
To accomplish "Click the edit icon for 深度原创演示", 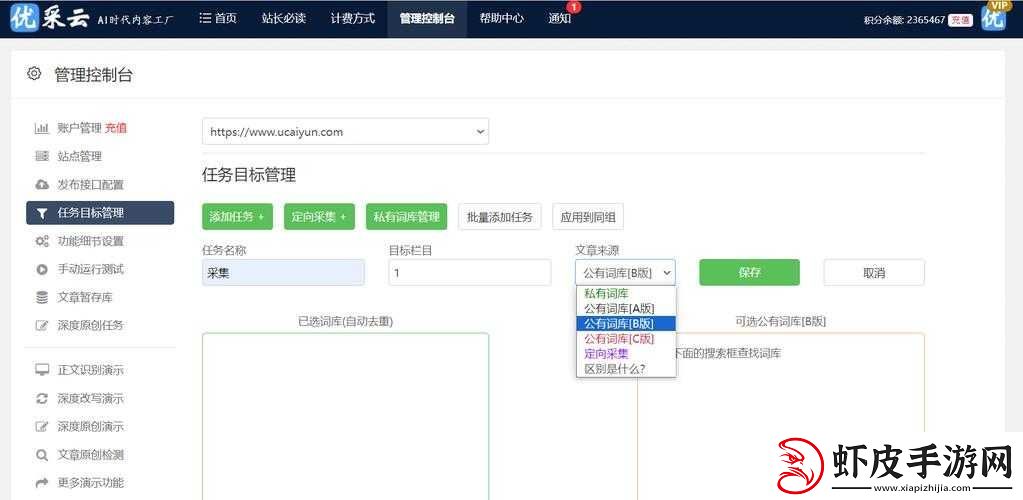I will point(42,426).
